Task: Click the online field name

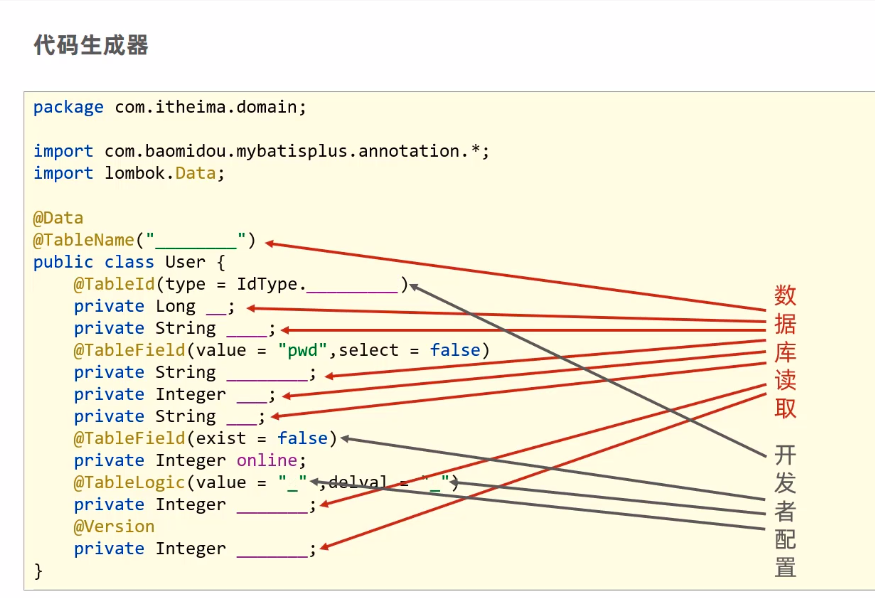Action: pyautogui.click(x=267, y=460)
